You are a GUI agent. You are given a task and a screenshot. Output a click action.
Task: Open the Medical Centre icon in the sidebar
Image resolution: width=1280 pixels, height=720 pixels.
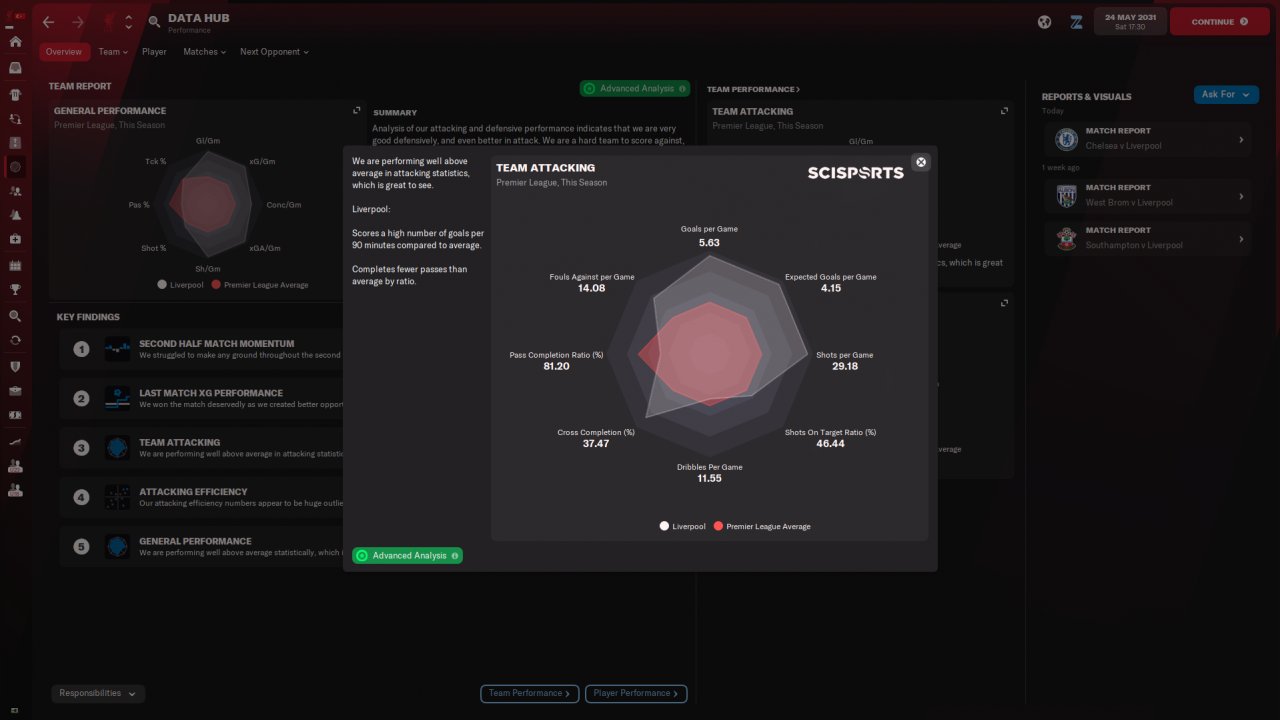click(x=15, y=240)
